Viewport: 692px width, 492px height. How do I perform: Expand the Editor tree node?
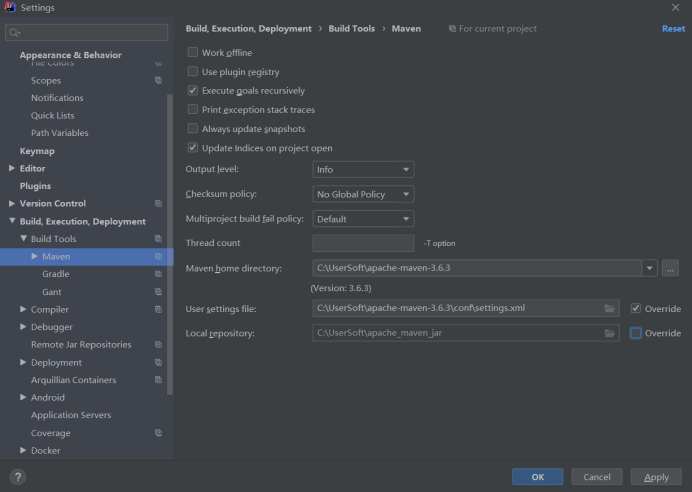[x=12, y=168]
